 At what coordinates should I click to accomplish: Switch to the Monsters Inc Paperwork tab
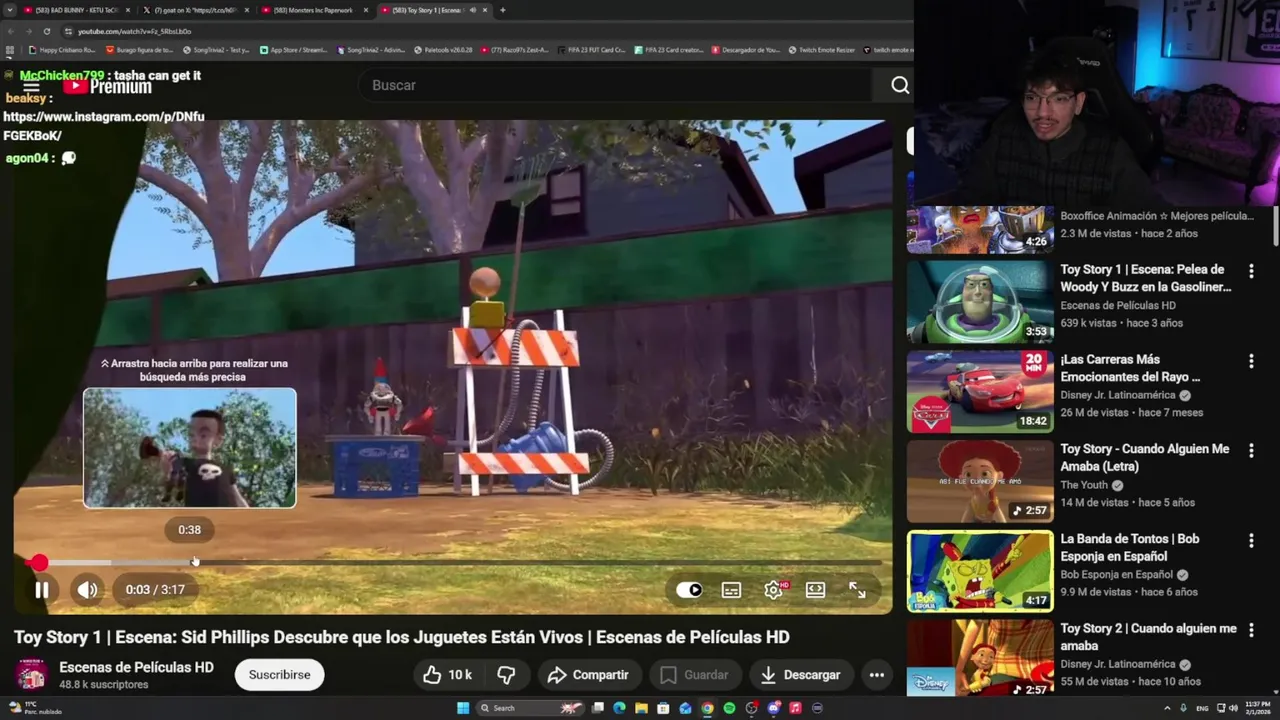click(x=313, y=10)
